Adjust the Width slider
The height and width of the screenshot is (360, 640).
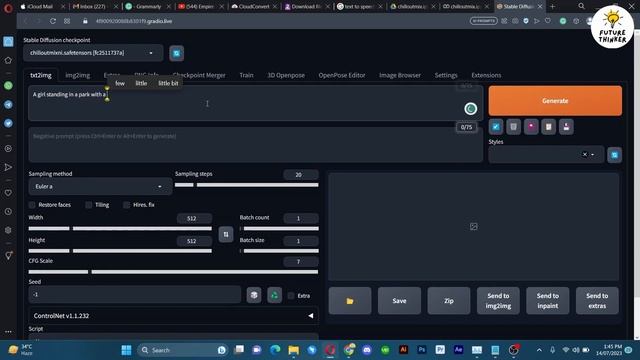[120, 229]
